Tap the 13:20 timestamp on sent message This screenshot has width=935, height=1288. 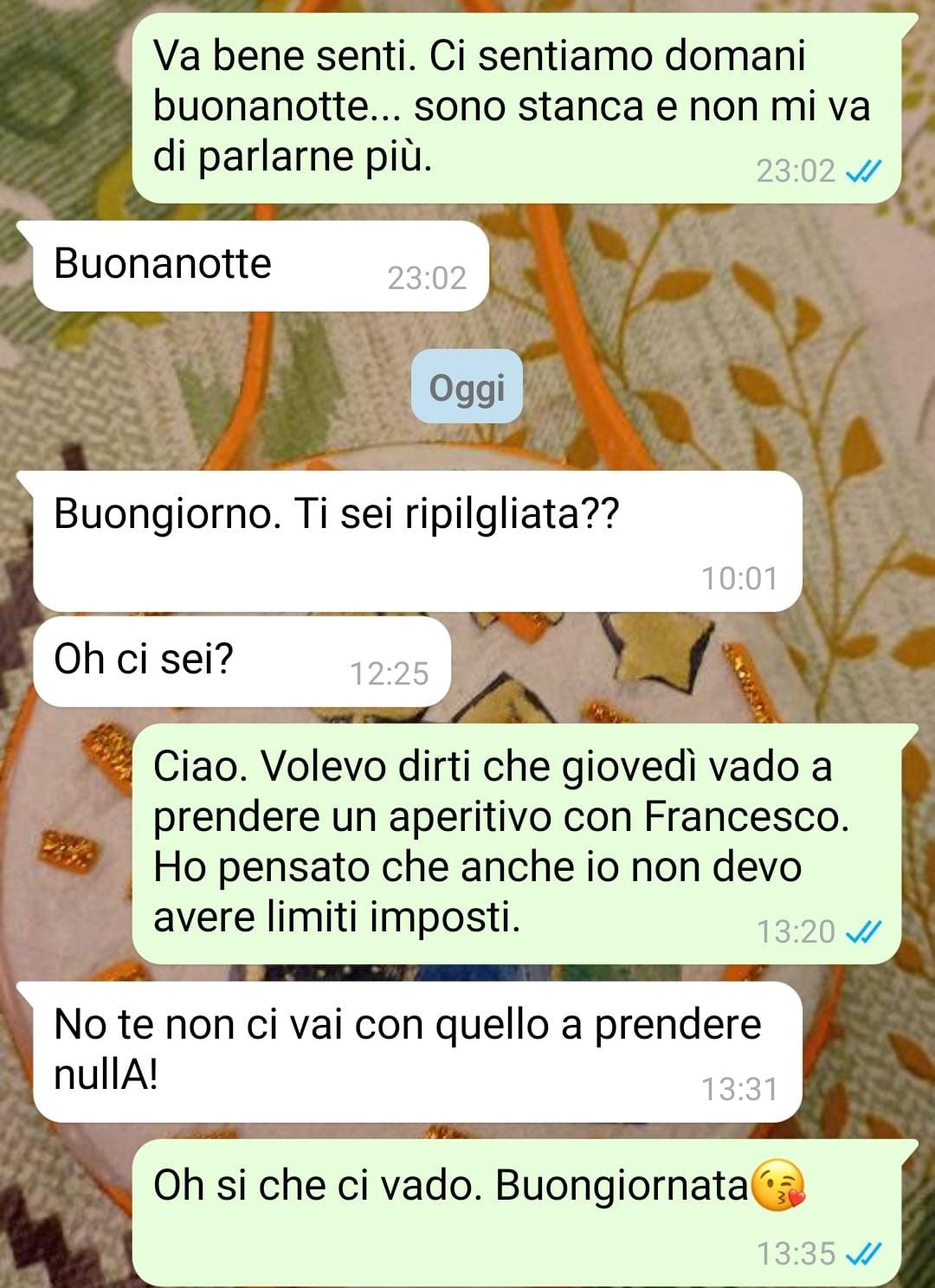pyautogui.click(x=796, y=931)
